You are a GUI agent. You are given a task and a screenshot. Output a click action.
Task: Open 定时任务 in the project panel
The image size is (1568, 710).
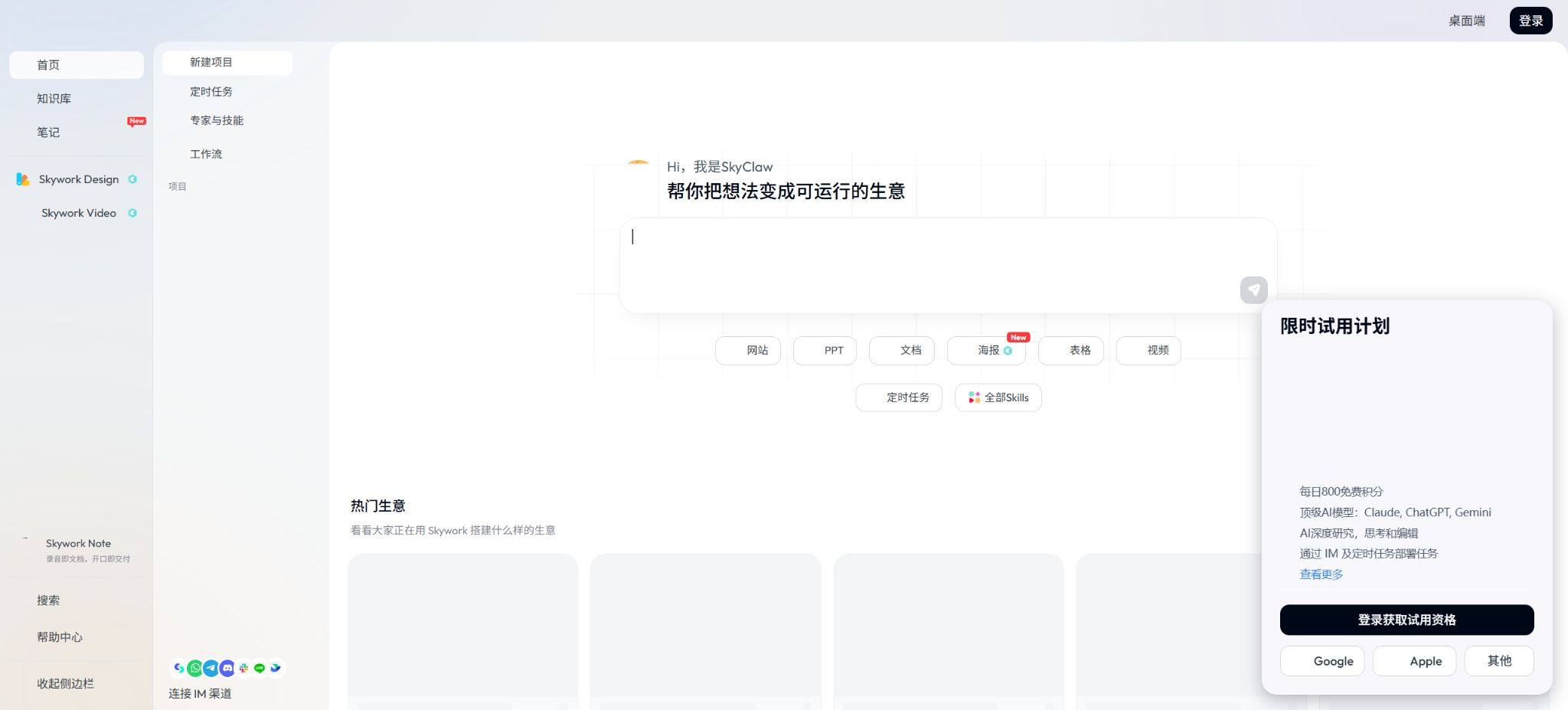[227, 92]
